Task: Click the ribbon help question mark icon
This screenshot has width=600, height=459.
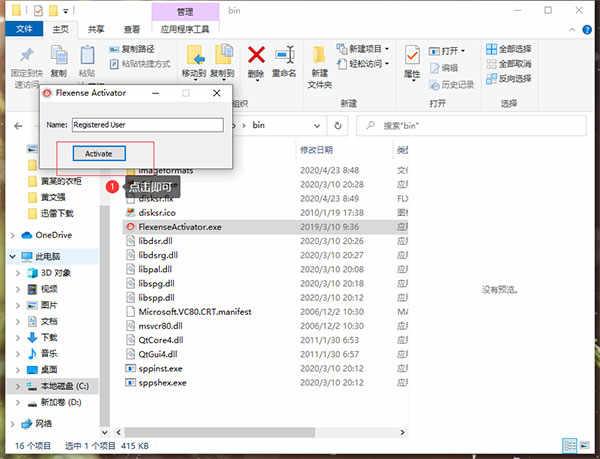Action: coord(587,29)
